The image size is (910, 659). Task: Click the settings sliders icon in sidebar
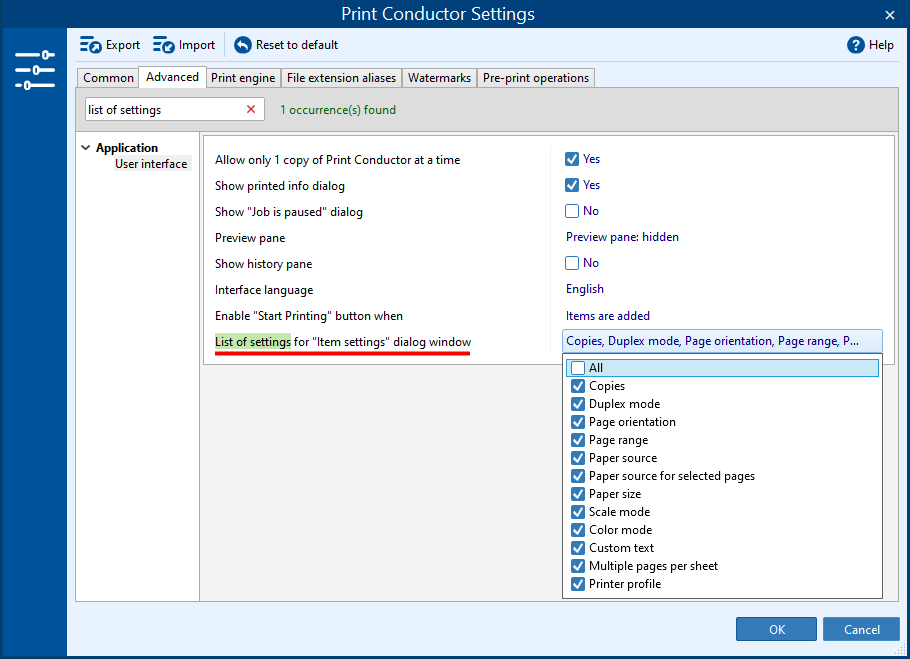tap(35, 70)
